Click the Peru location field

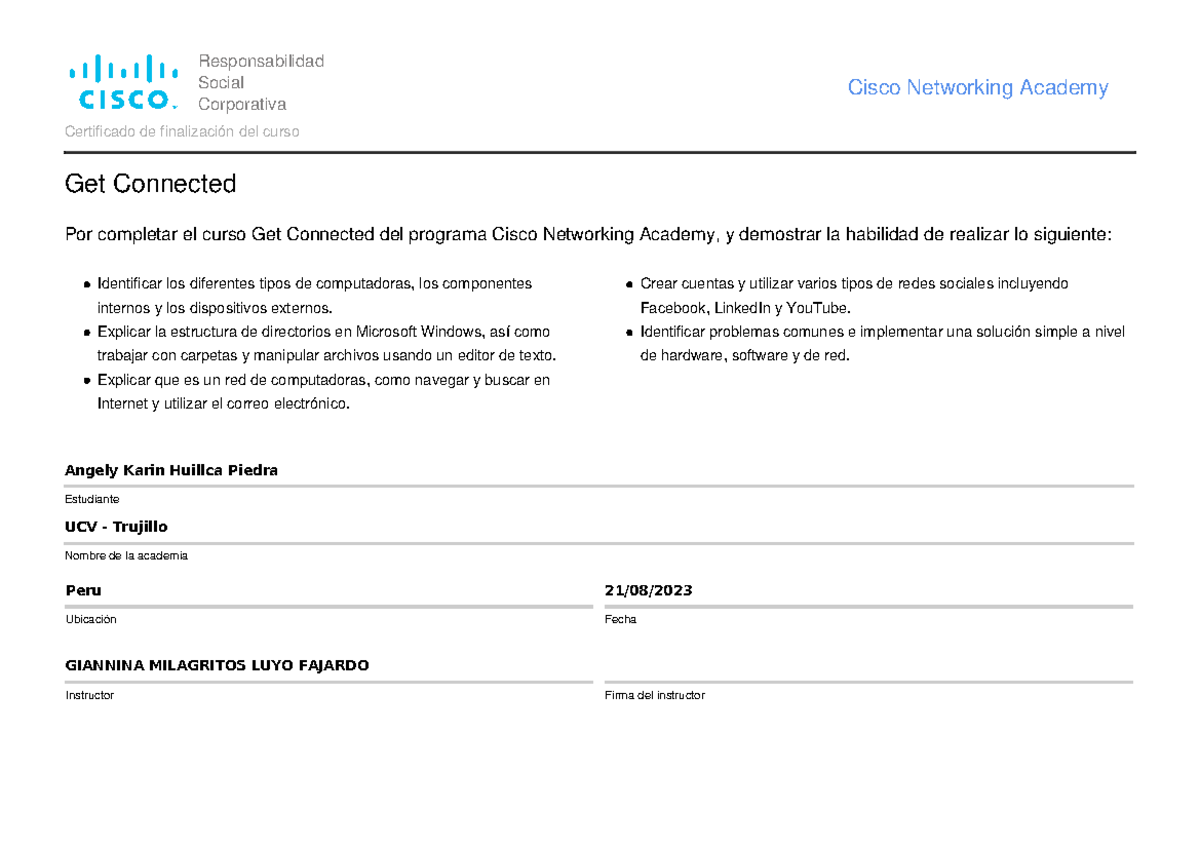click(83, 590)
